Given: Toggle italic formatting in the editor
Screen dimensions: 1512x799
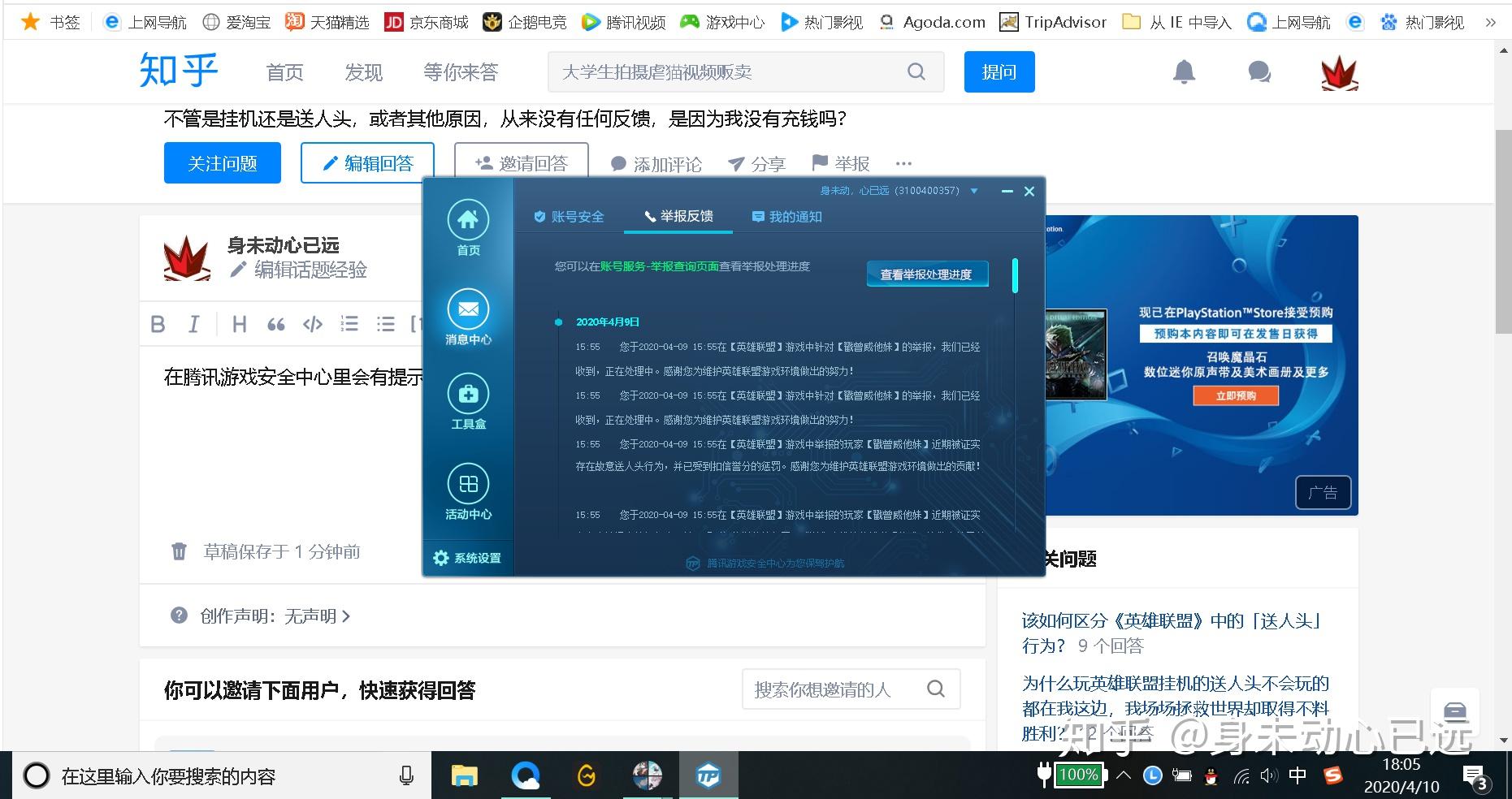Looking at the screenshot, I should click(193, 324).
